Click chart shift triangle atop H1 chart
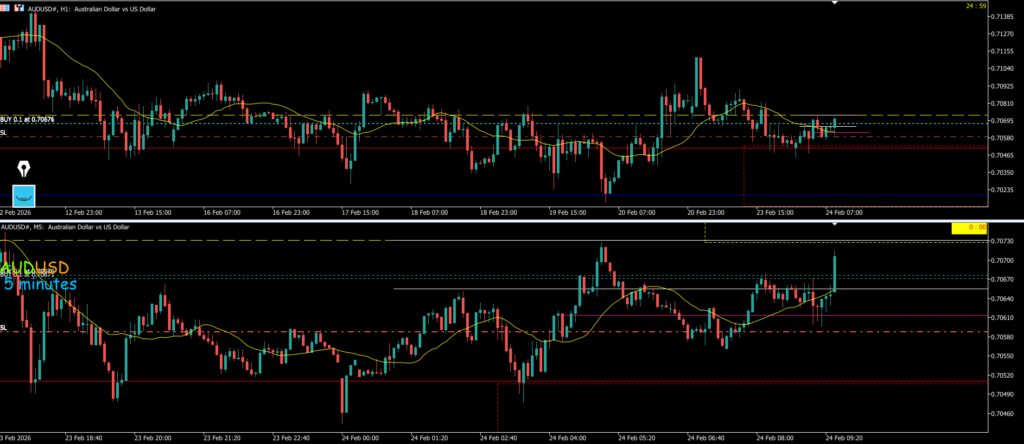Viewport: 1024px width, 444px height. pos(835,3)
